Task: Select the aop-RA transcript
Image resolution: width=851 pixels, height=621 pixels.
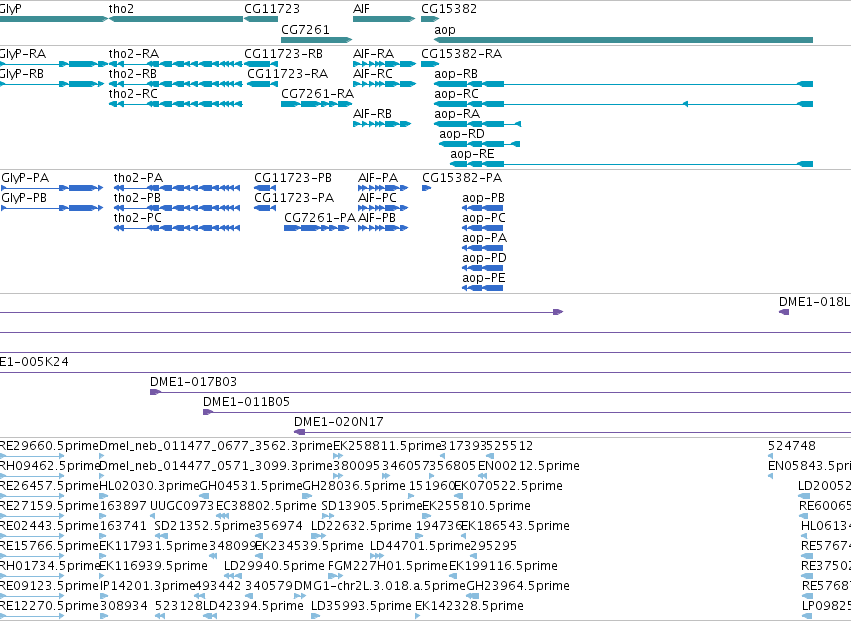Action: click(x=478, y=124)
